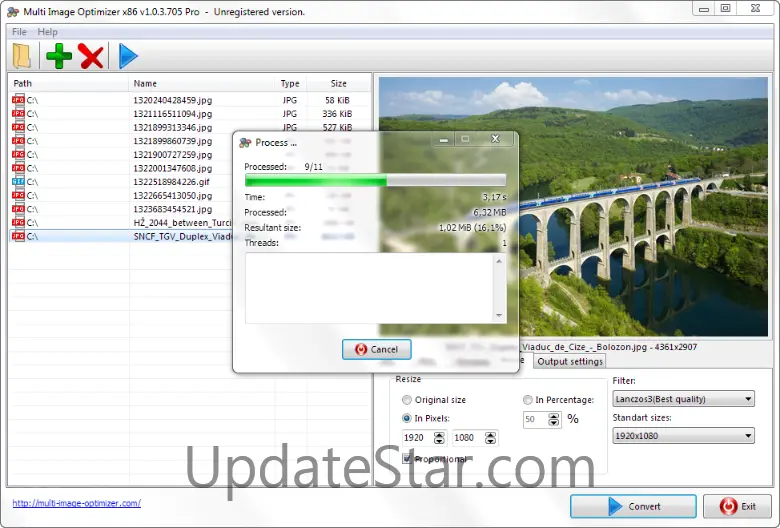
Task: Remove selected file with the red X icon
Action: coord(91,56)
